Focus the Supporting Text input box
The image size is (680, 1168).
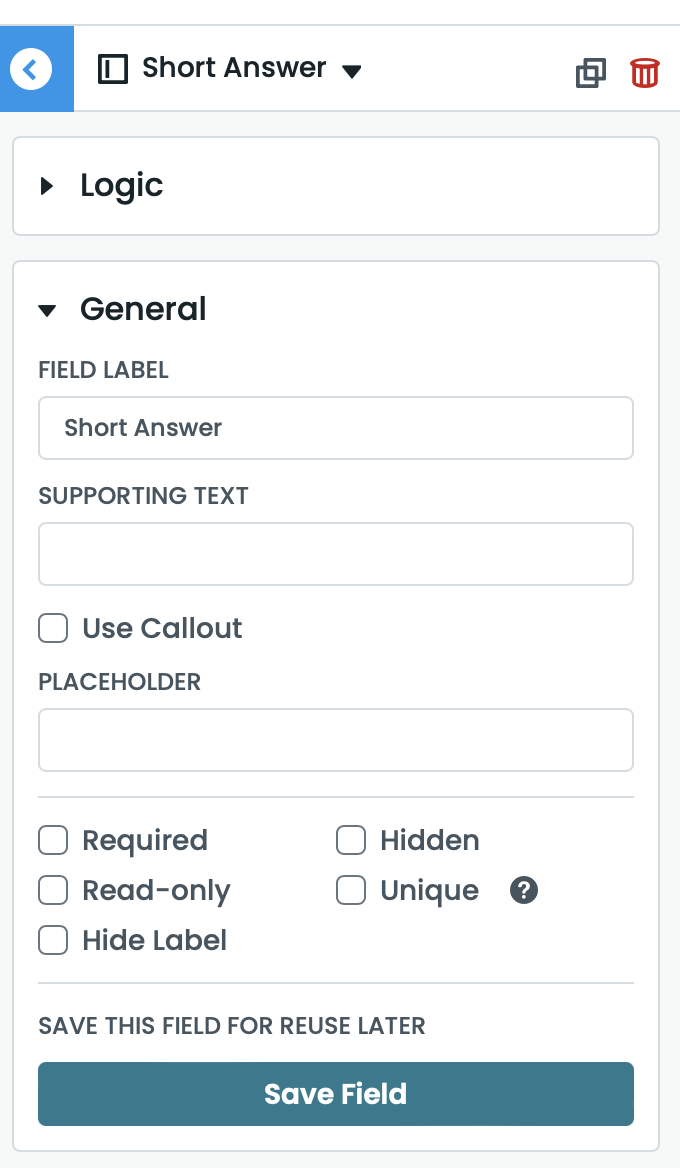tap(336, 554)
